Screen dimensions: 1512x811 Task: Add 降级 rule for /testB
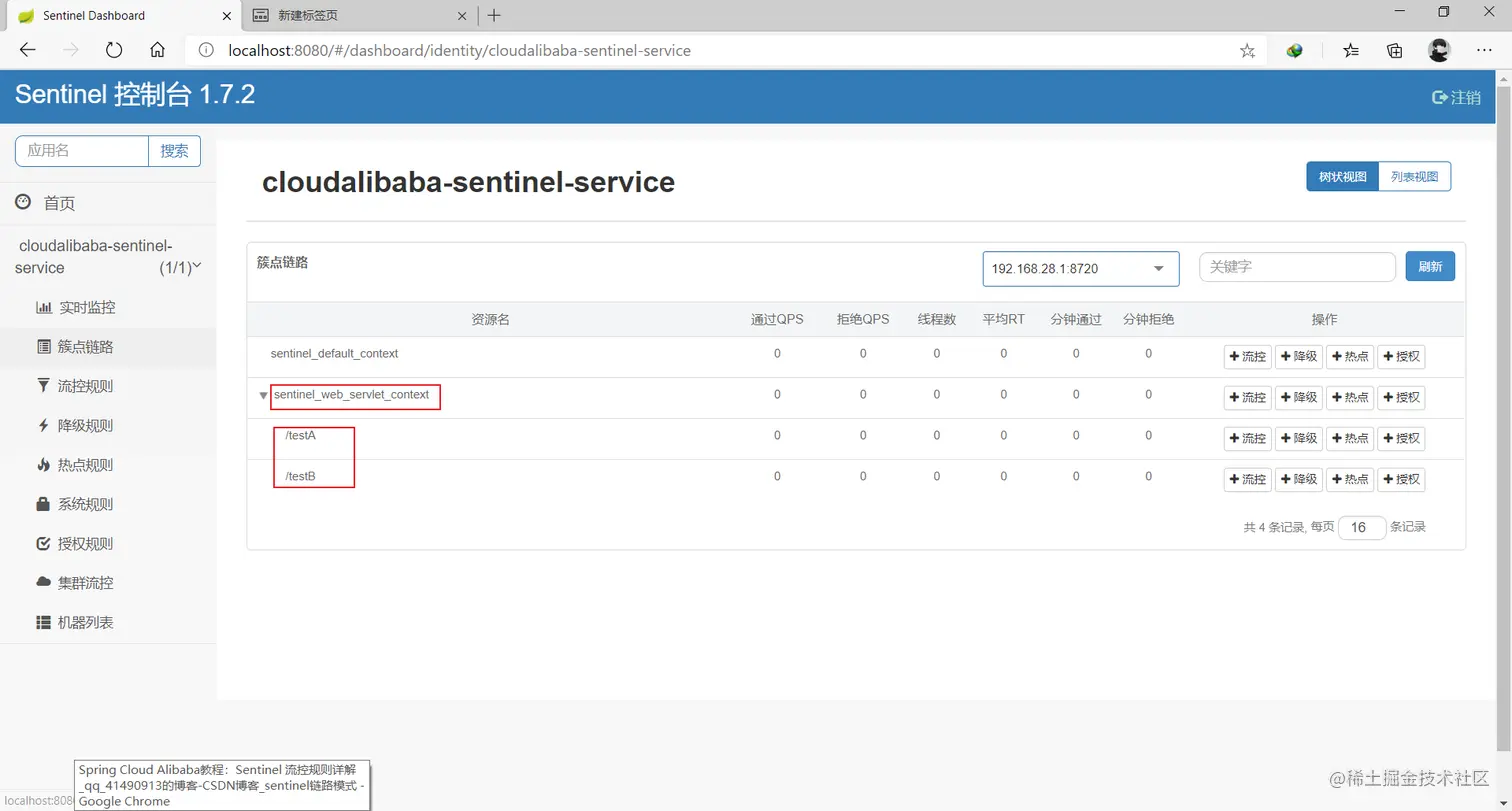coord(1299,480)
